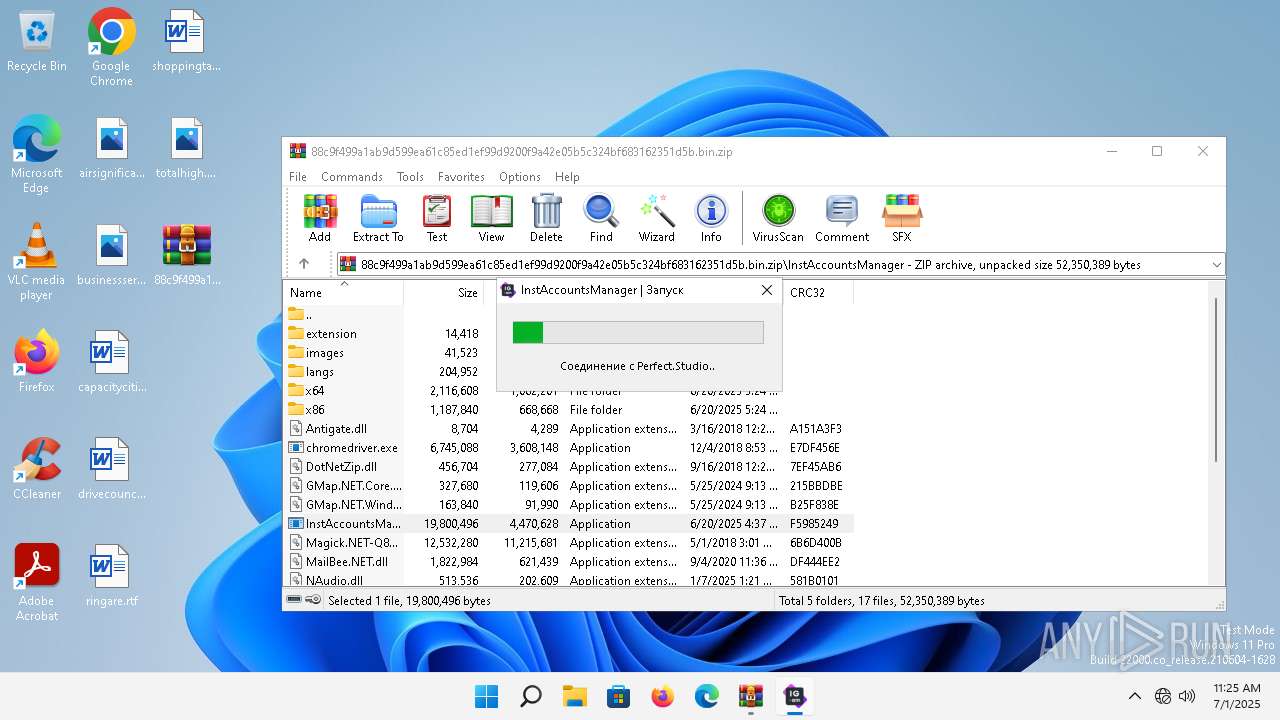Viewport: 1280px width, 720px height.
Task: Open the Options menu
Action: click(x=520, y=176)
